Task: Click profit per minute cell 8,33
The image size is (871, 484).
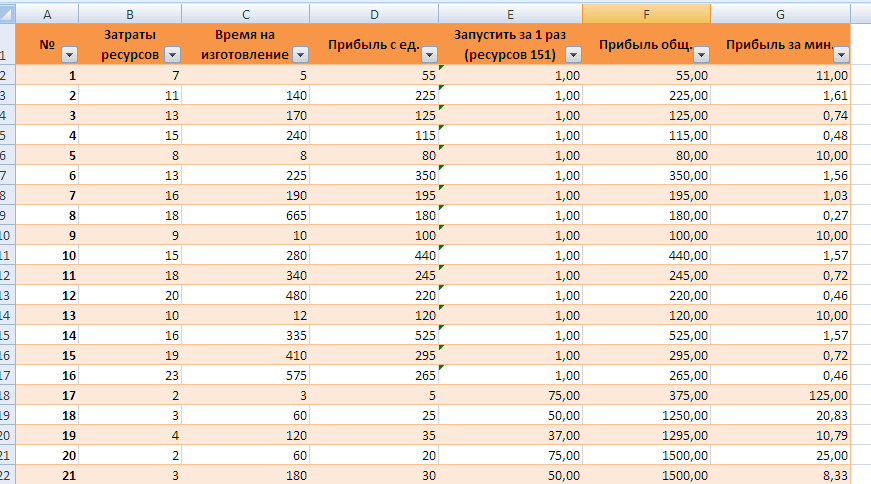Action: click(x=780, y=475)
